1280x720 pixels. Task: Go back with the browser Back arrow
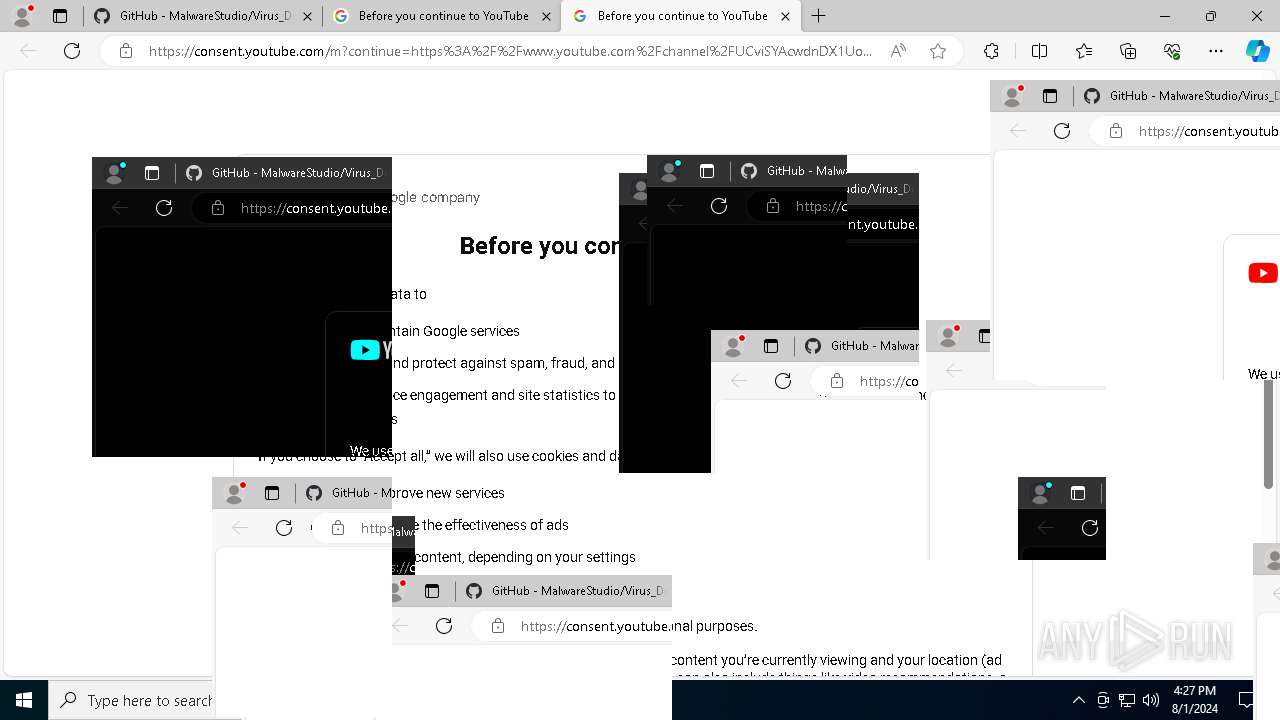(x=28, y=51)
